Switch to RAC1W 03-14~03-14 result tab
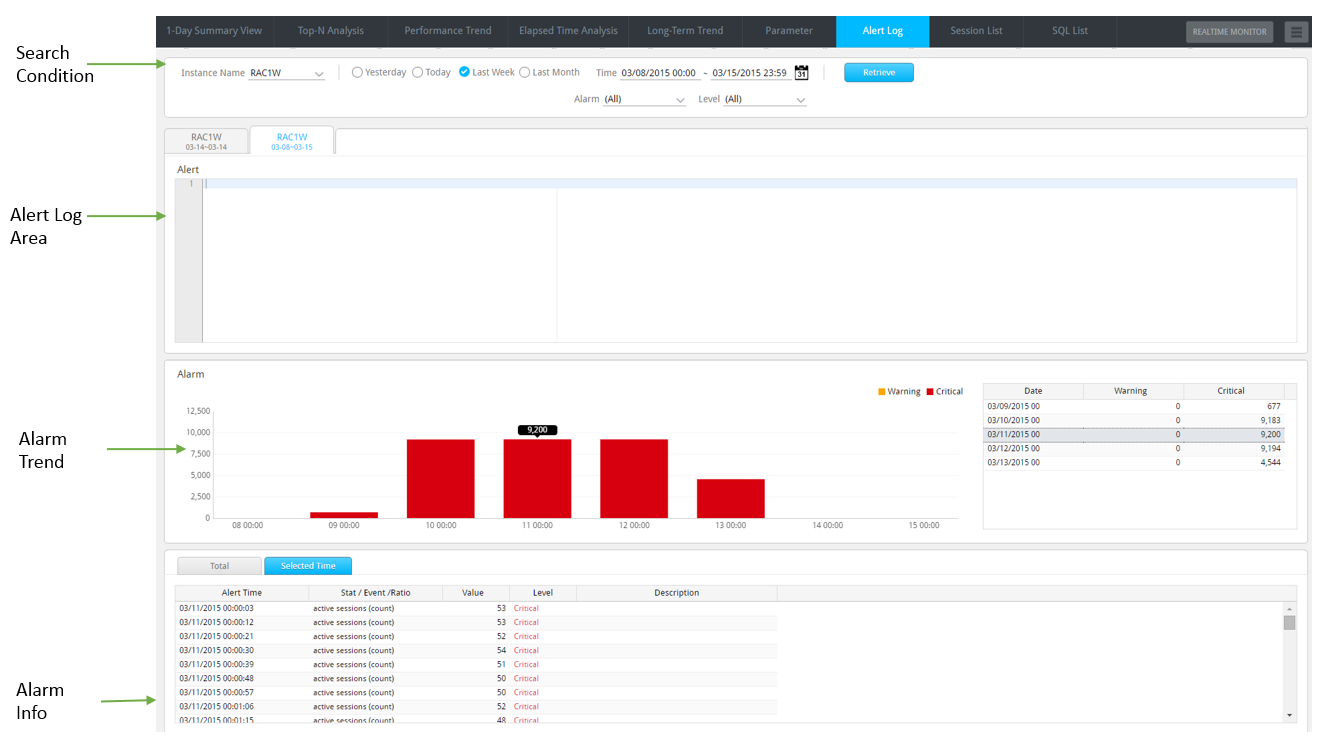The height and width of the screenshot is (753, 1321). coord(206,141)
